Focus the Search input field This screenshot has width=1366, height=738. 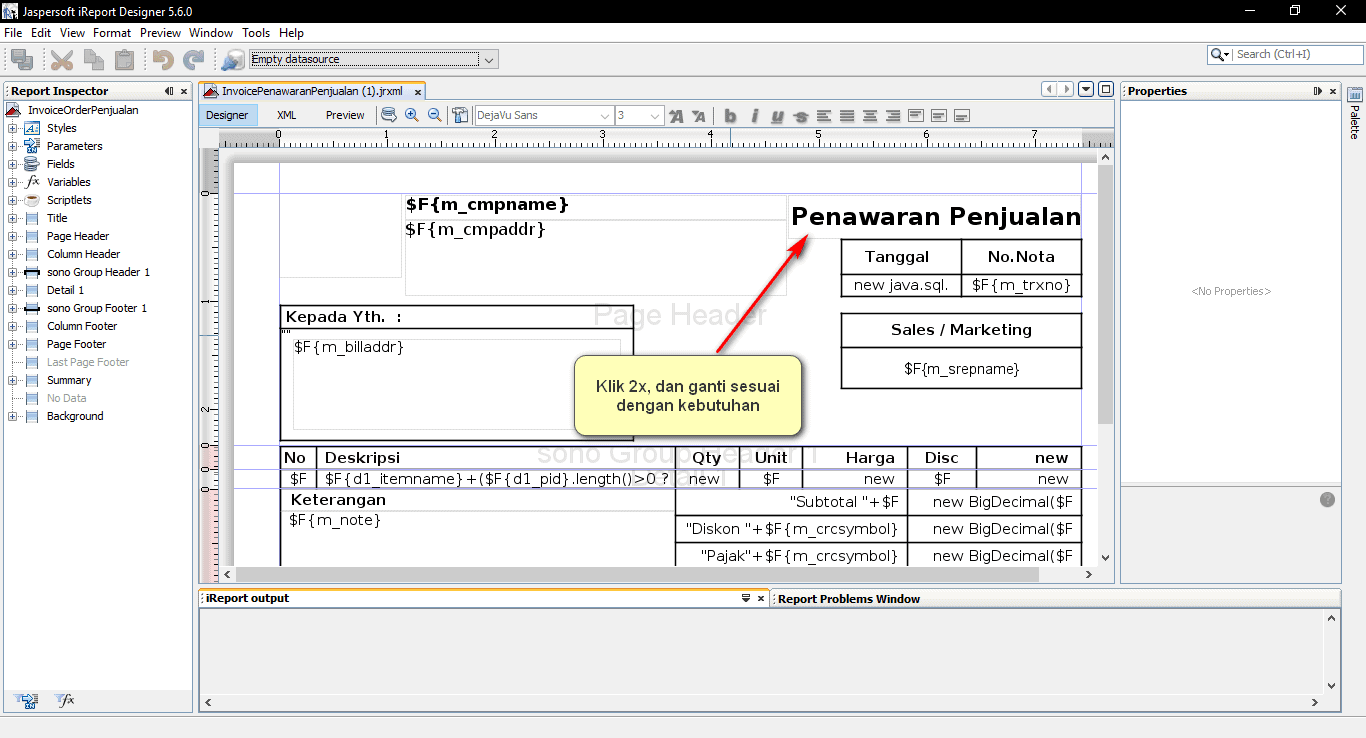point(1295,55)
